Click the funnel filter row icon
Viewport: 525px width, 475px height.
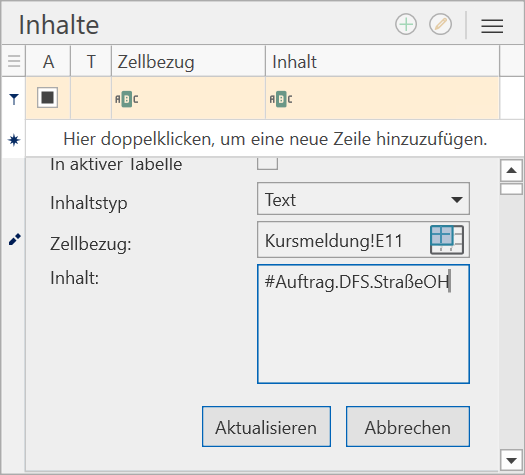click(x=14, y=99)
